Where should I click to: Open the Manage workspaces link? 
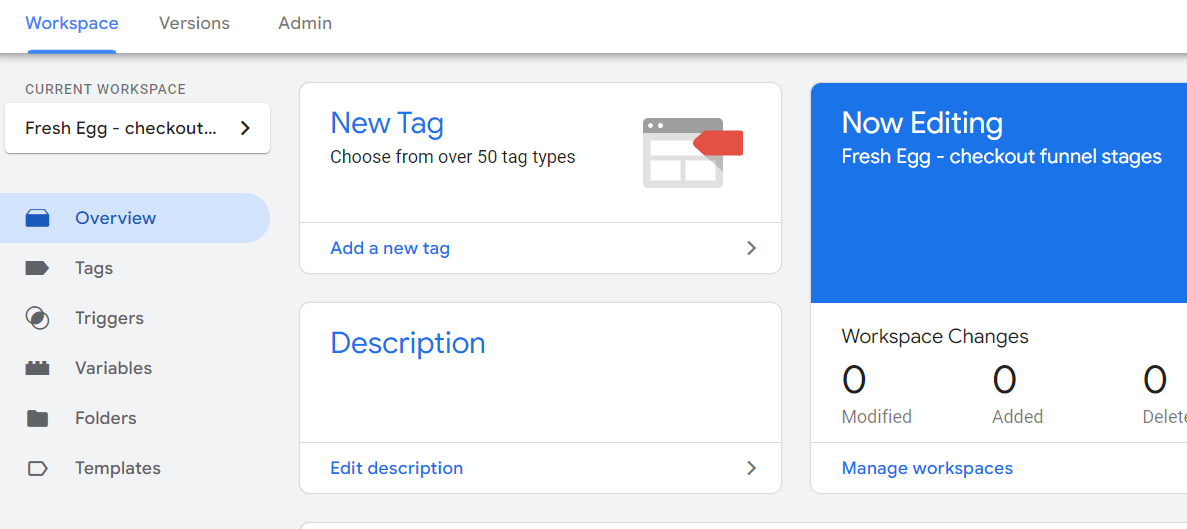point(927,468)
